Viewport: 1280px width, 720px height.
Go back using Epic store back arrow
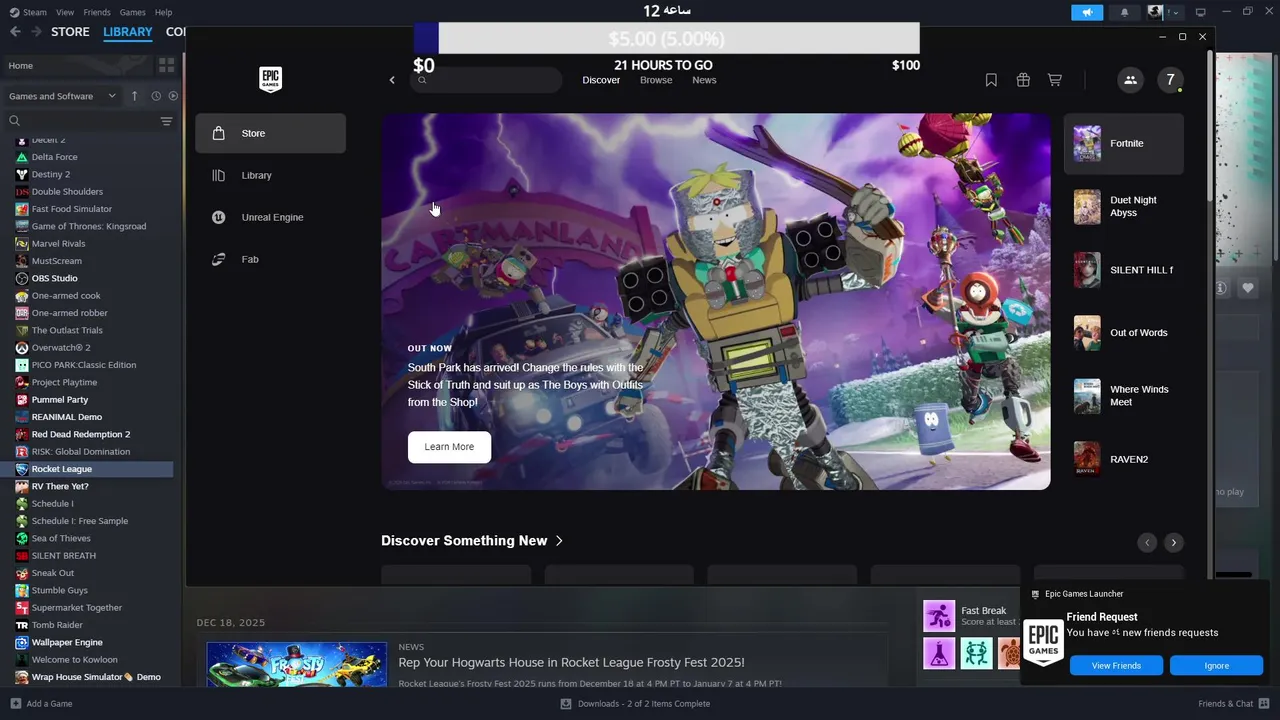coord(392,80)
